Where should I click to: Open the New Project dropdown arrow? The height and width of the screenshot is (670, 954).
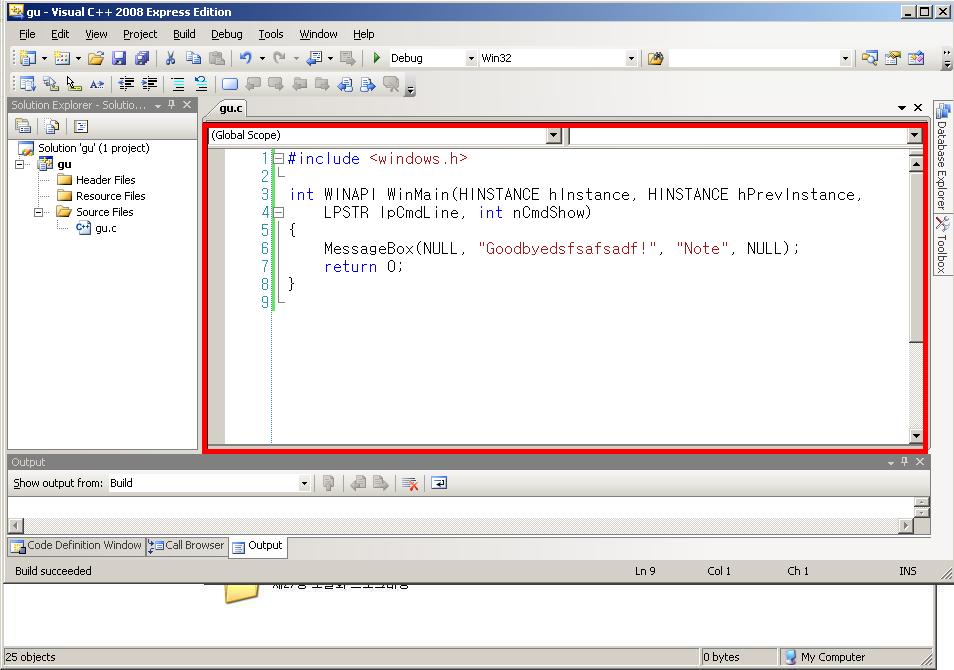click(x=44, y=58)
